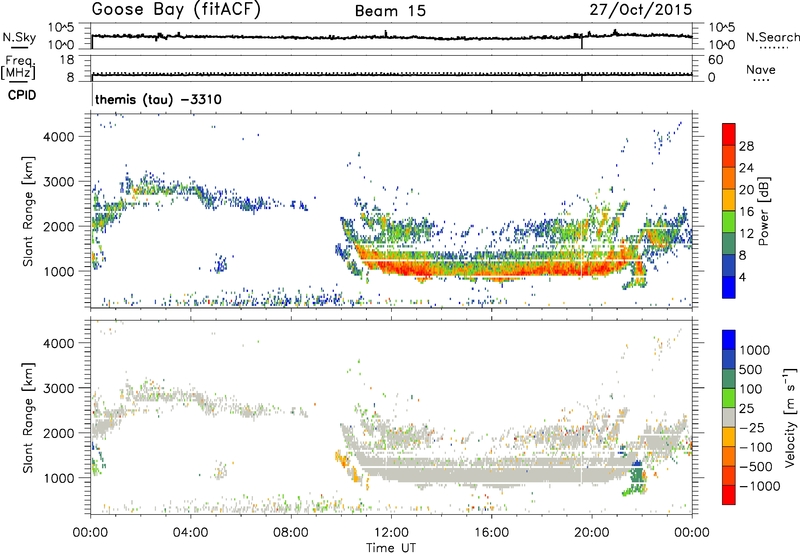Click the strong red backscatter band in power plot
Viewport: 800px width, 554px height.
490,268
